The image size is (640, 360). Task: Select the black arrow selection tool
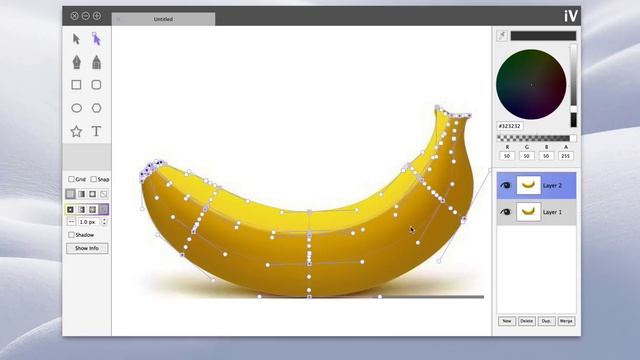coord(76,39)
